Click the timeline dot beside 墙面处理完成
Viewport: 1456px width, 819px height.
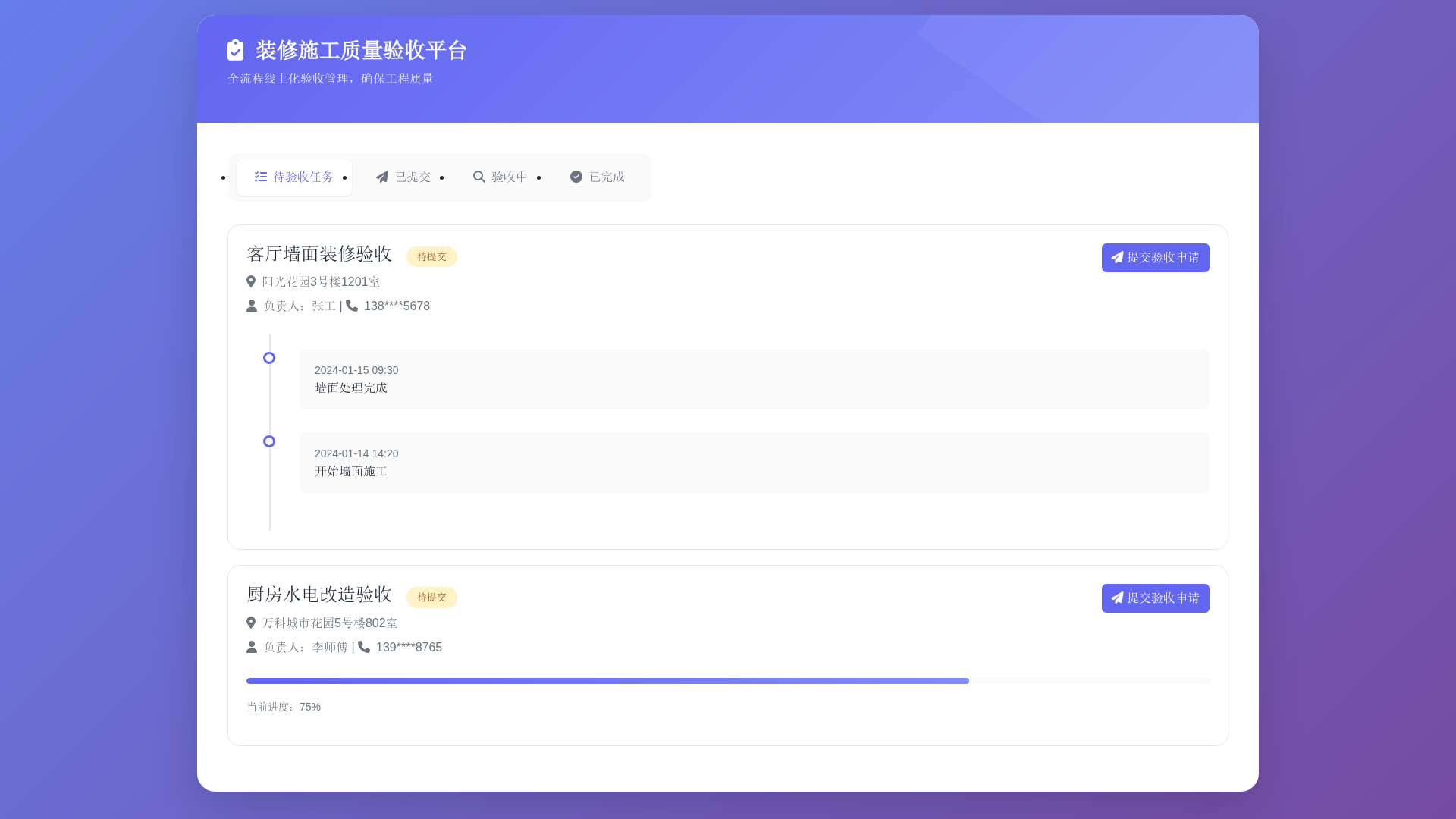click(x=269, y=357)
